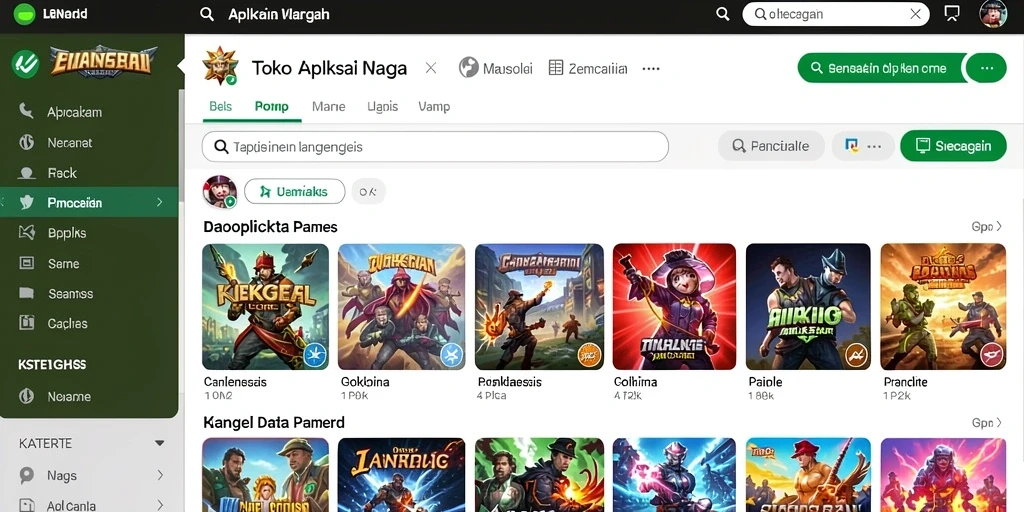Screen dimensions: 1024x512
Task: Click the OK chip
Action: pyautogui.click(x=368, y=191)
